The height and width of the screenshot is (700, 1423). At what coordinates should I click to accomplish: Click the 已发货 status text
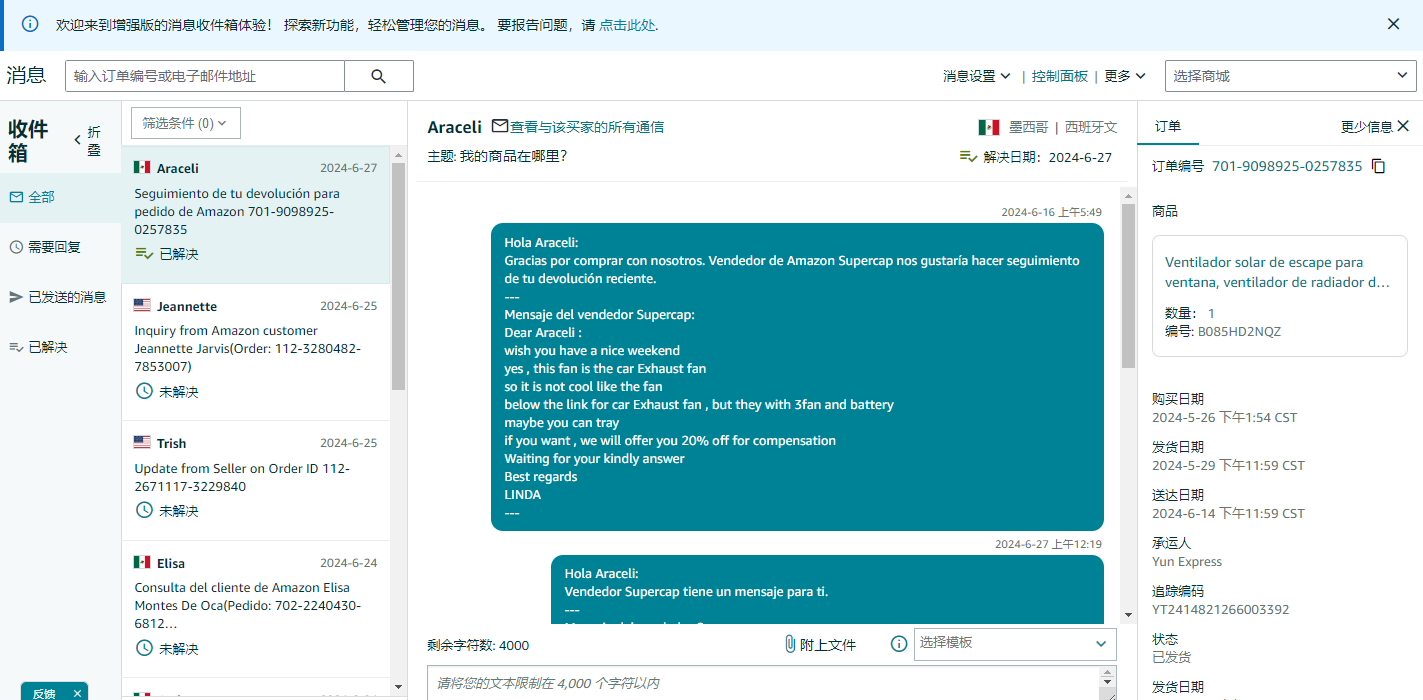tap(1171, 657)
